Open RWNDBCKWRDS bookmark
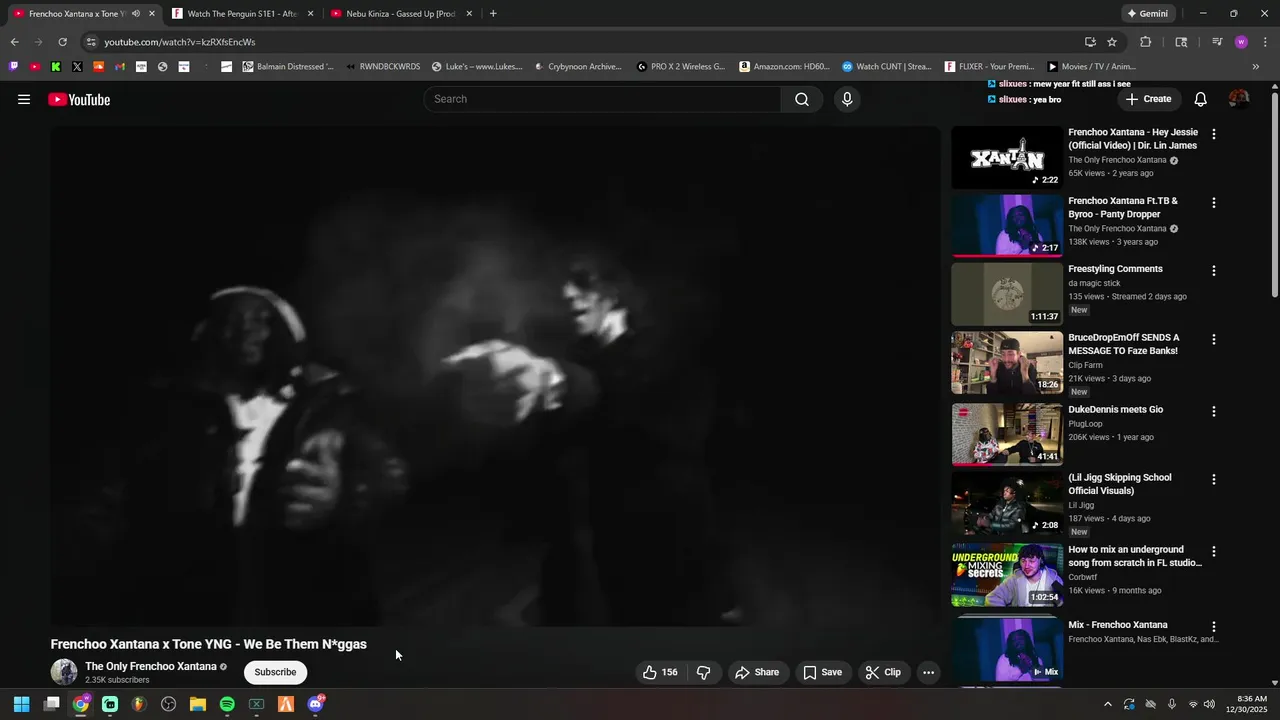Viewport: 1280px width, 720px height. click(x=382, y=67)
